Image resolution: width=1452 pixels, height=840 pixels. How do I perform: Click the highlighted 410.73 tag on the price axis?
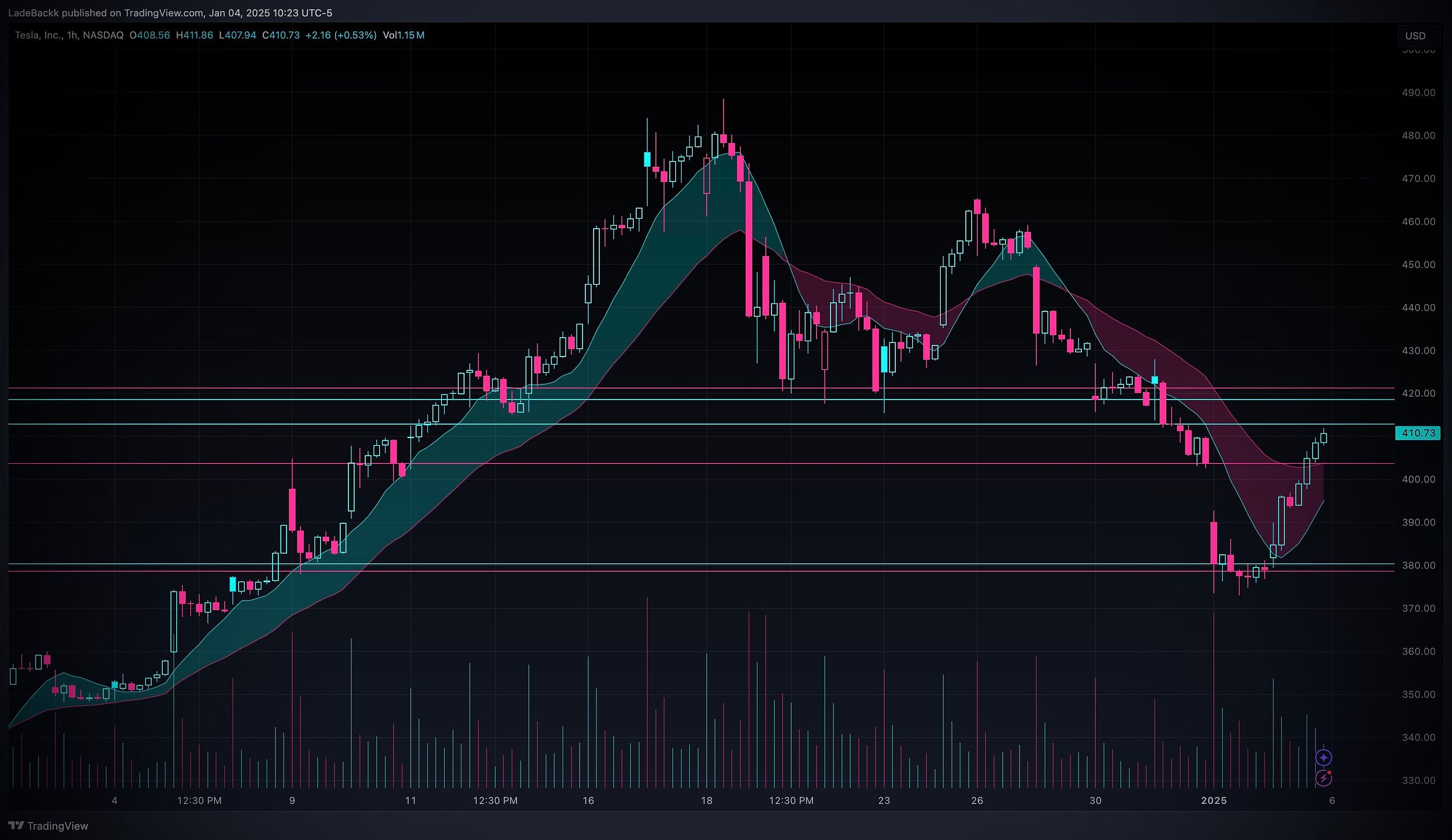(1418, 433)
